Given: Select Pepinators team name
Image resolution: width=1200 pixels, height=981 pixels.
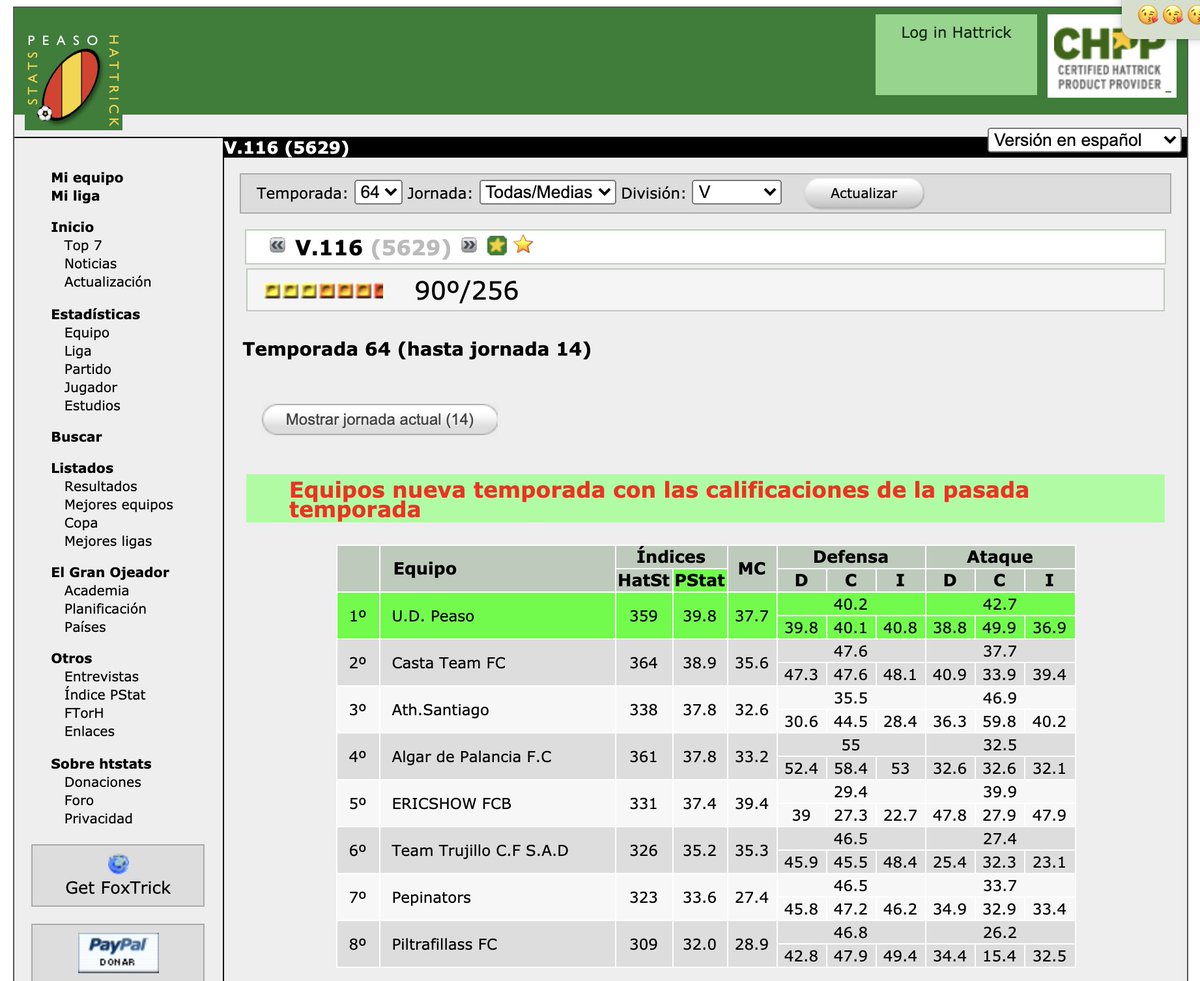Looking at the screenshot, I should click(431, 898).
